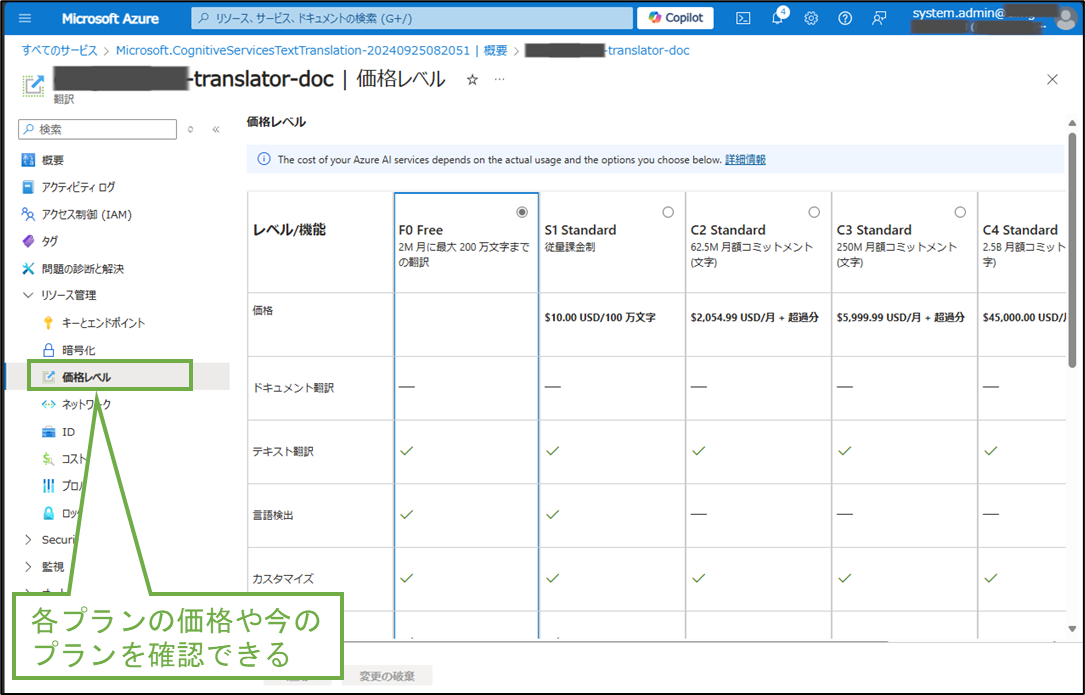This screenshot has height=695, width=1085.
Task: Click the Copilot button
Action: point(675,18)
